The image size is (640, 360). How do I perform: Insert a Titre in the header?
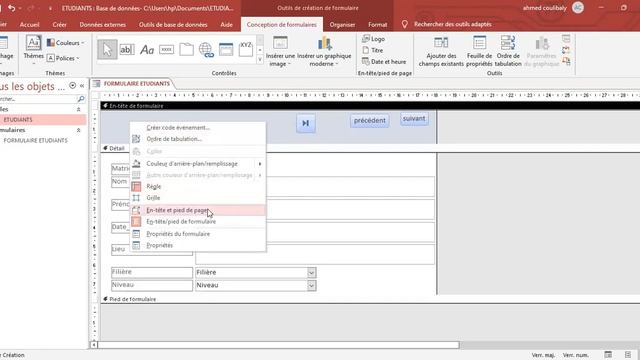[373, 50]
